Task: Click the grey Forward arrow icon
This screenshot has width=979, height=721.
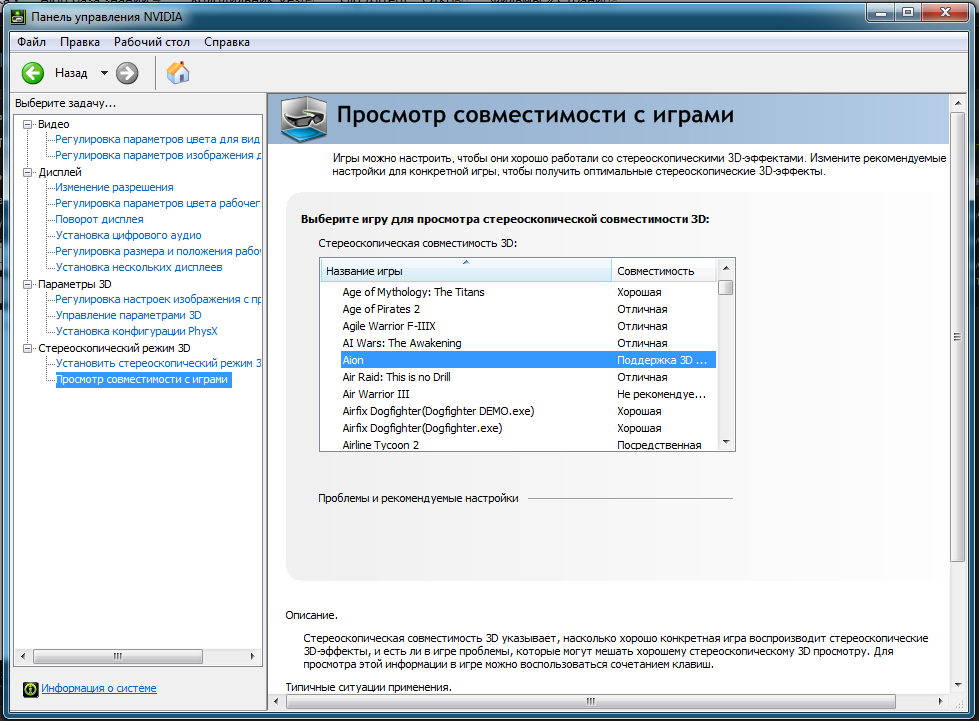Action: pos(127,73)
